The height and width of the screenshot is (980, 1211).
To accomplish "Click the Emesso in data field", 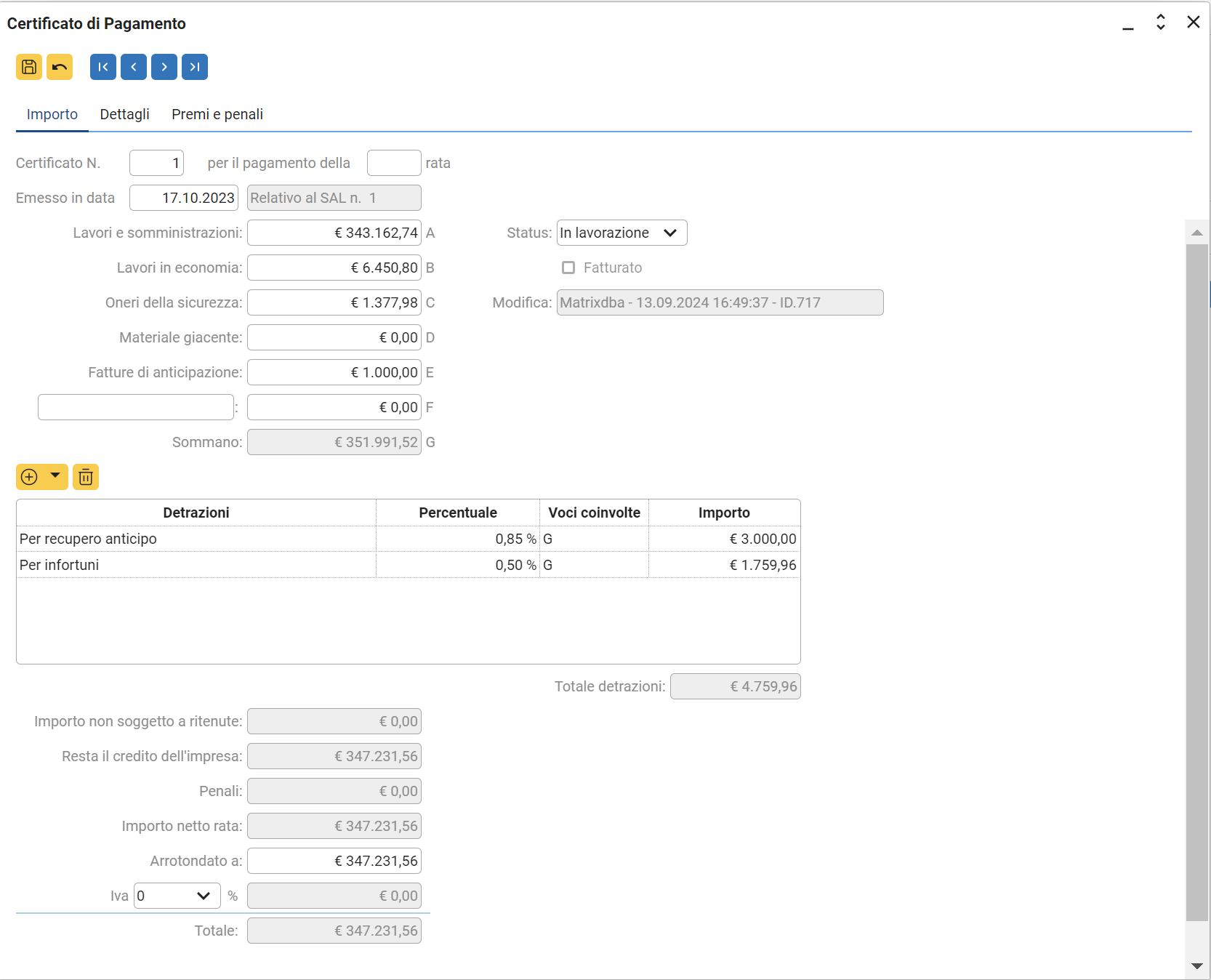I will (184, 198).
